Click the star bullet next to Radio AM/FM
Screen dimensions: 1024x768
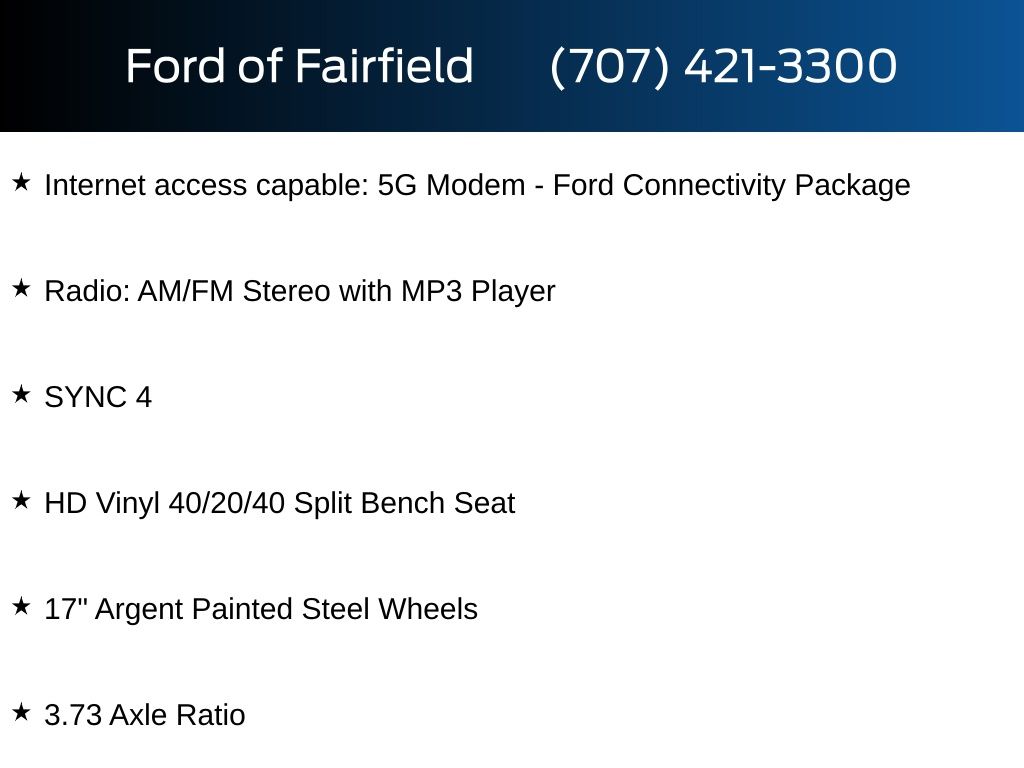[21, 289]
